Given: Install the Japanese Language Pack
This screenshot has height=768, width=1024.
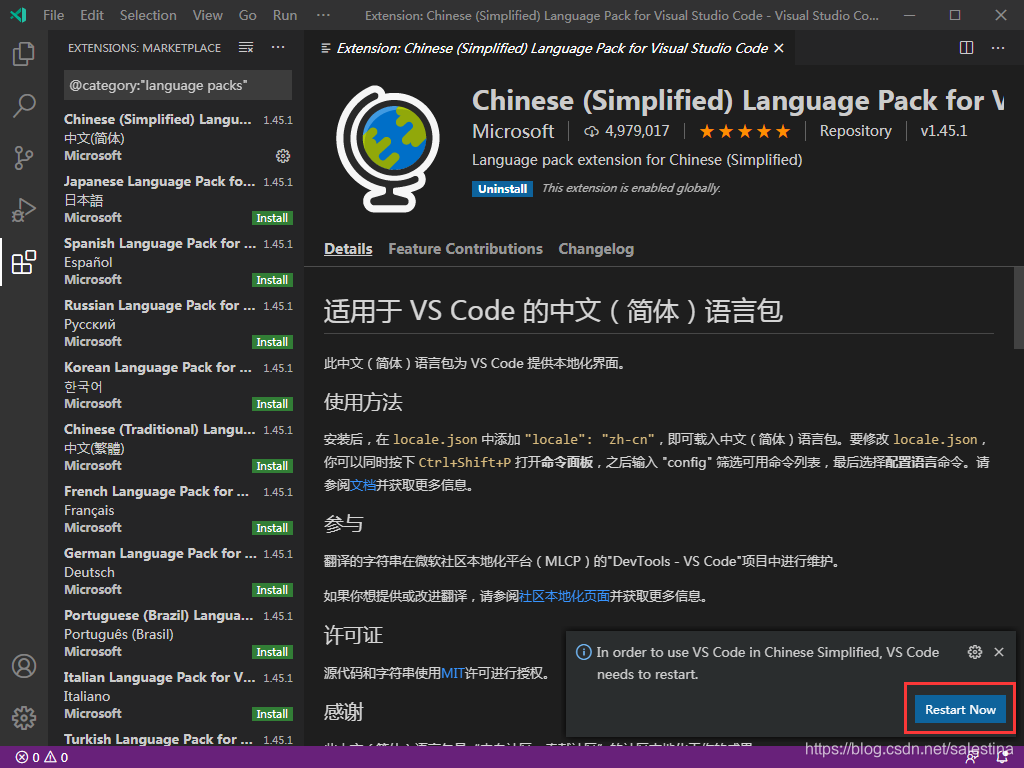Looking at the screenshot, I should [x=272, y=218].
